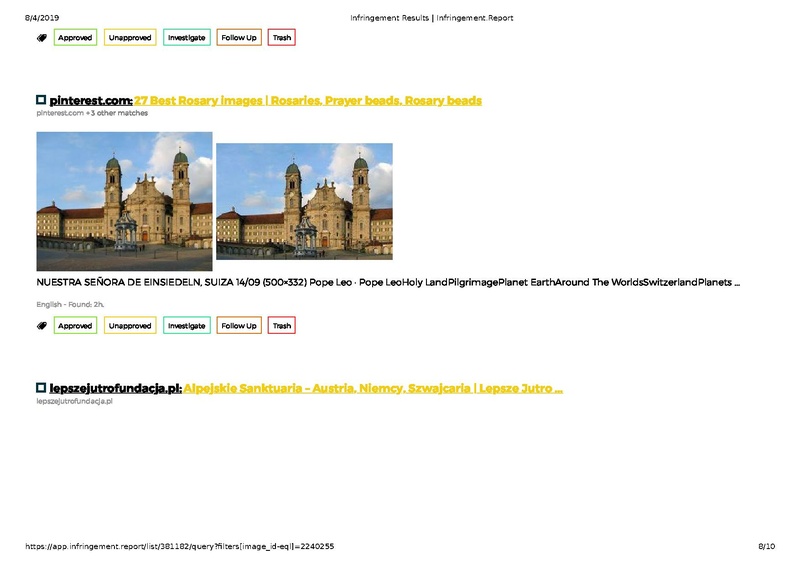The image size is (800, 565).
Task: Click the 8/10 page number
Action: (766, 546)
